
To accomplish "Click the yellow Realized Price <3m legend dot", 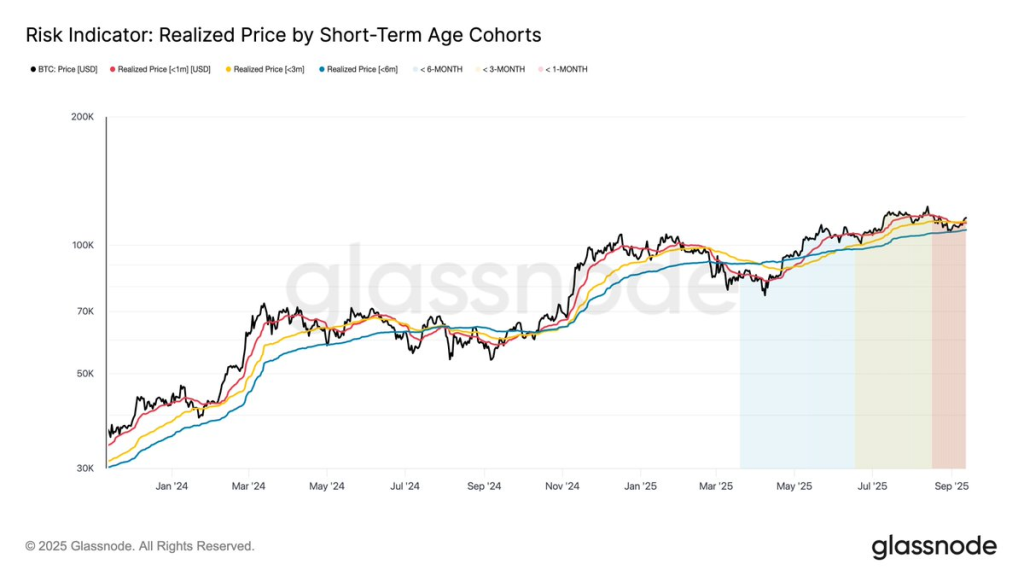I will tap(228, 69).
